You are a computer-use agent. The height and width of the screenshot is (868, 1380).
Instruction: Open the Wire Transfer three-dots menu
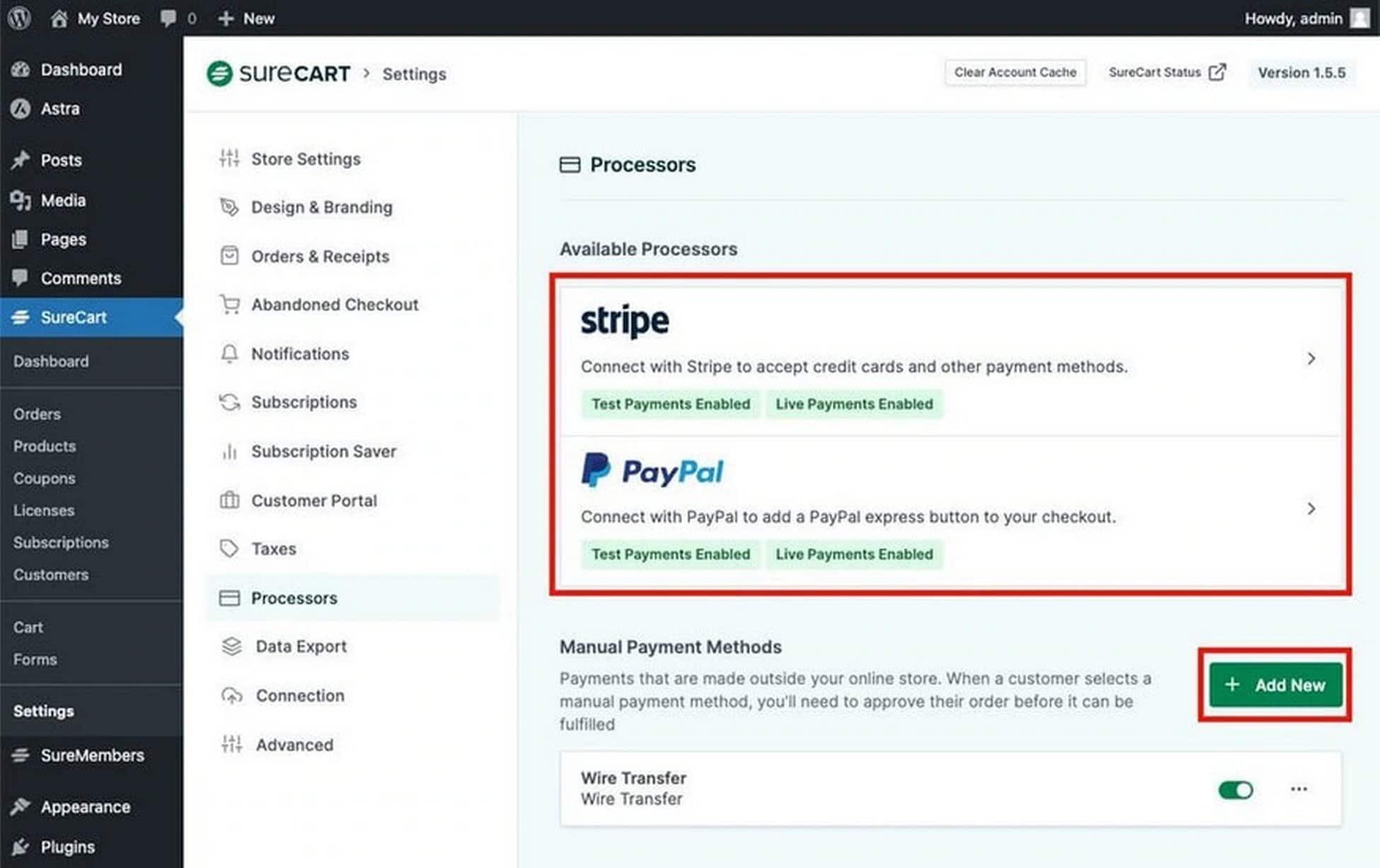tap(1299, 789)
